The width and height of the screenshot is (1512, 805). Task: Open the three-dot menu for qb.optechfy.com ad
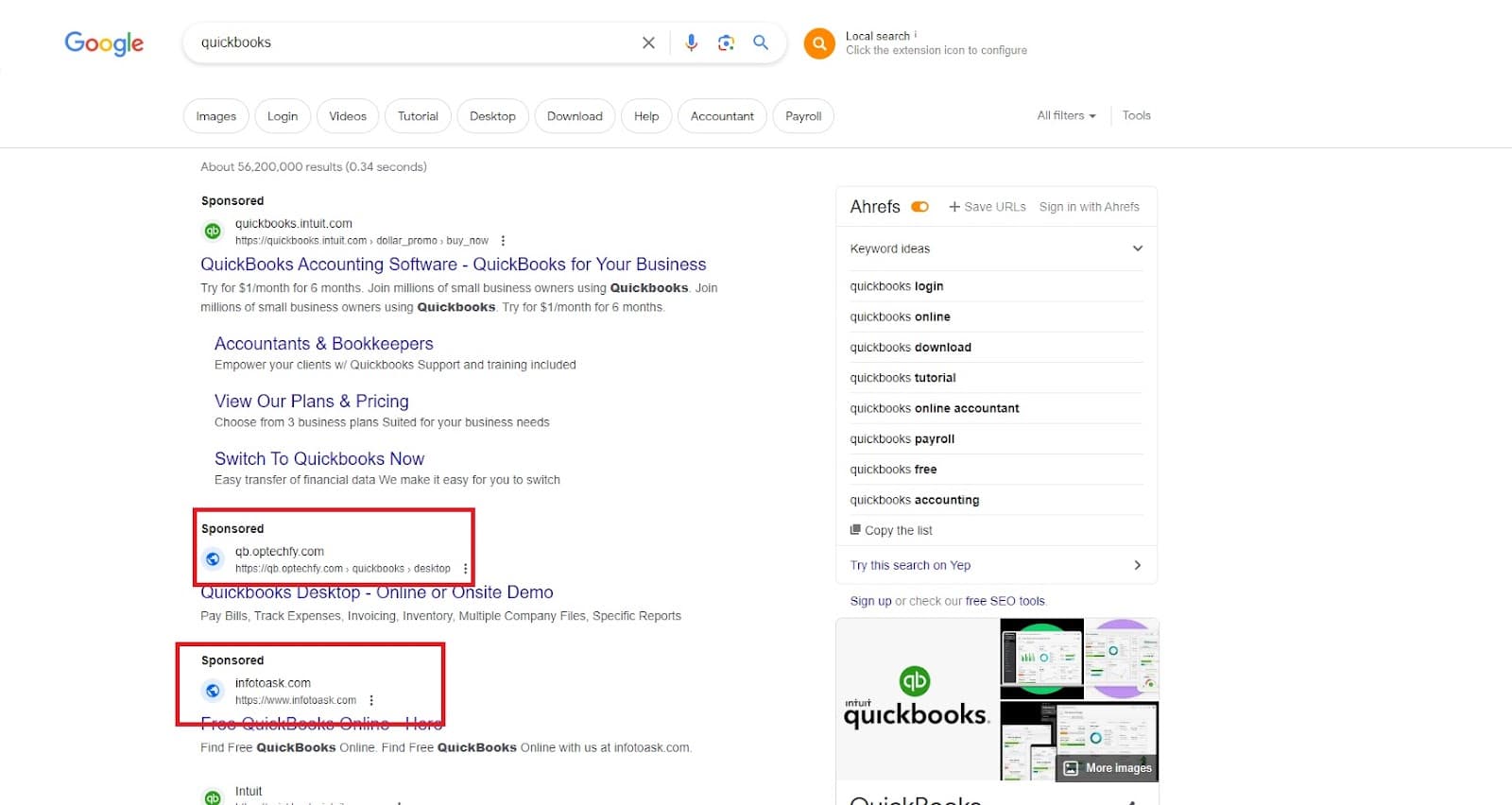(465, 569)
